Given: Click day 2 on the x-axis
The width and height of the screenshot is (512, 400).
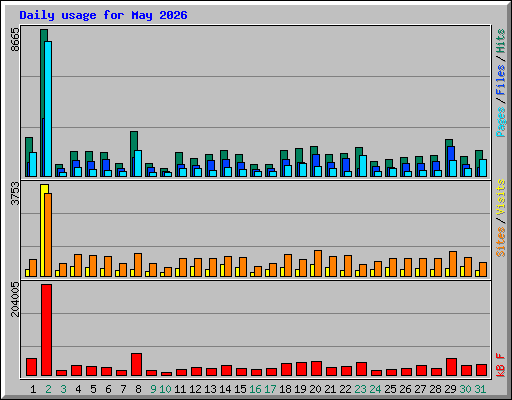Looking at the screenshot, I should [x=48, y=389].
